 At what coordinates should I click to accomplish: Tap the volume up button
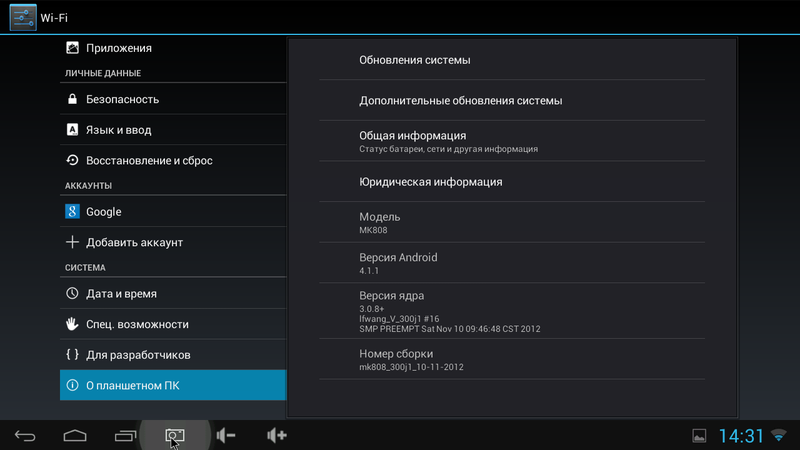[277, 435]
